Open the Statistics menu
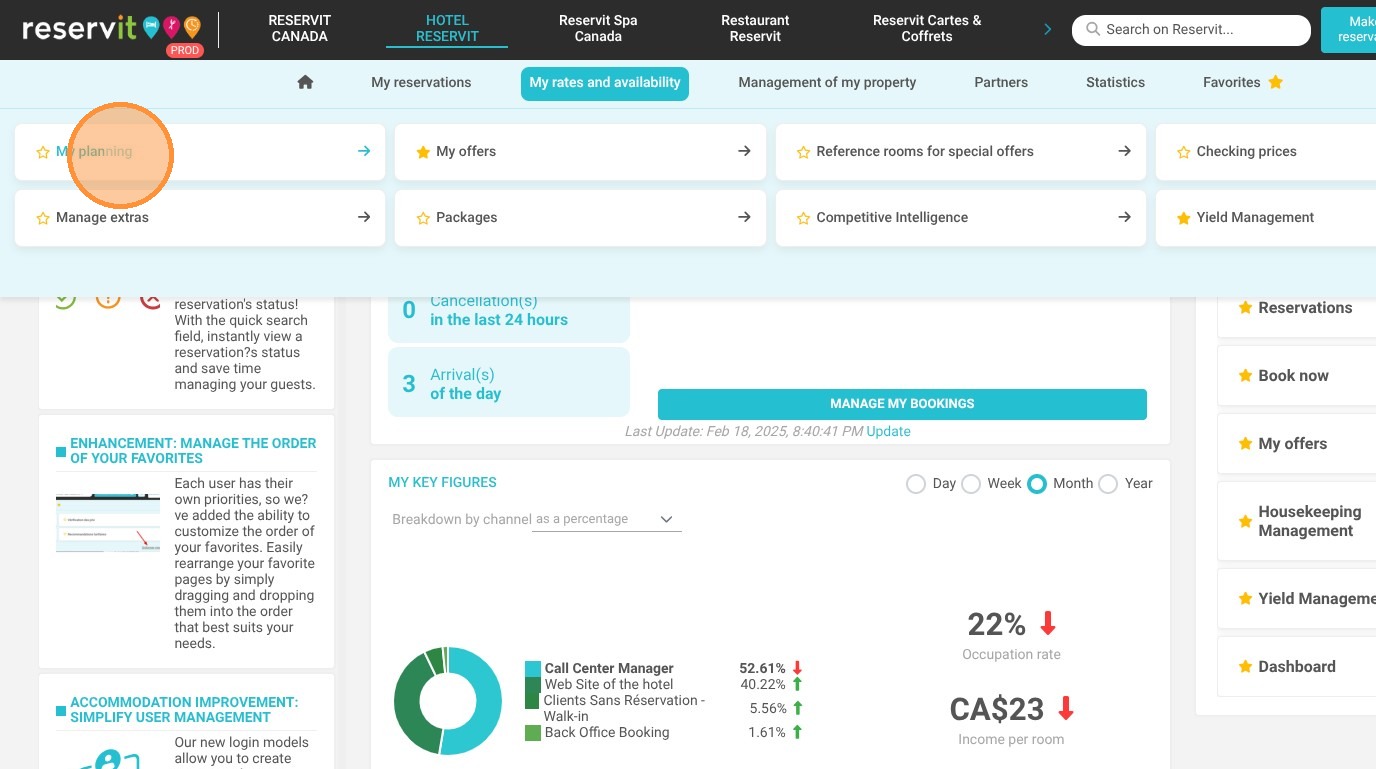The image size is (1376, 769). tap(1115, 83)
